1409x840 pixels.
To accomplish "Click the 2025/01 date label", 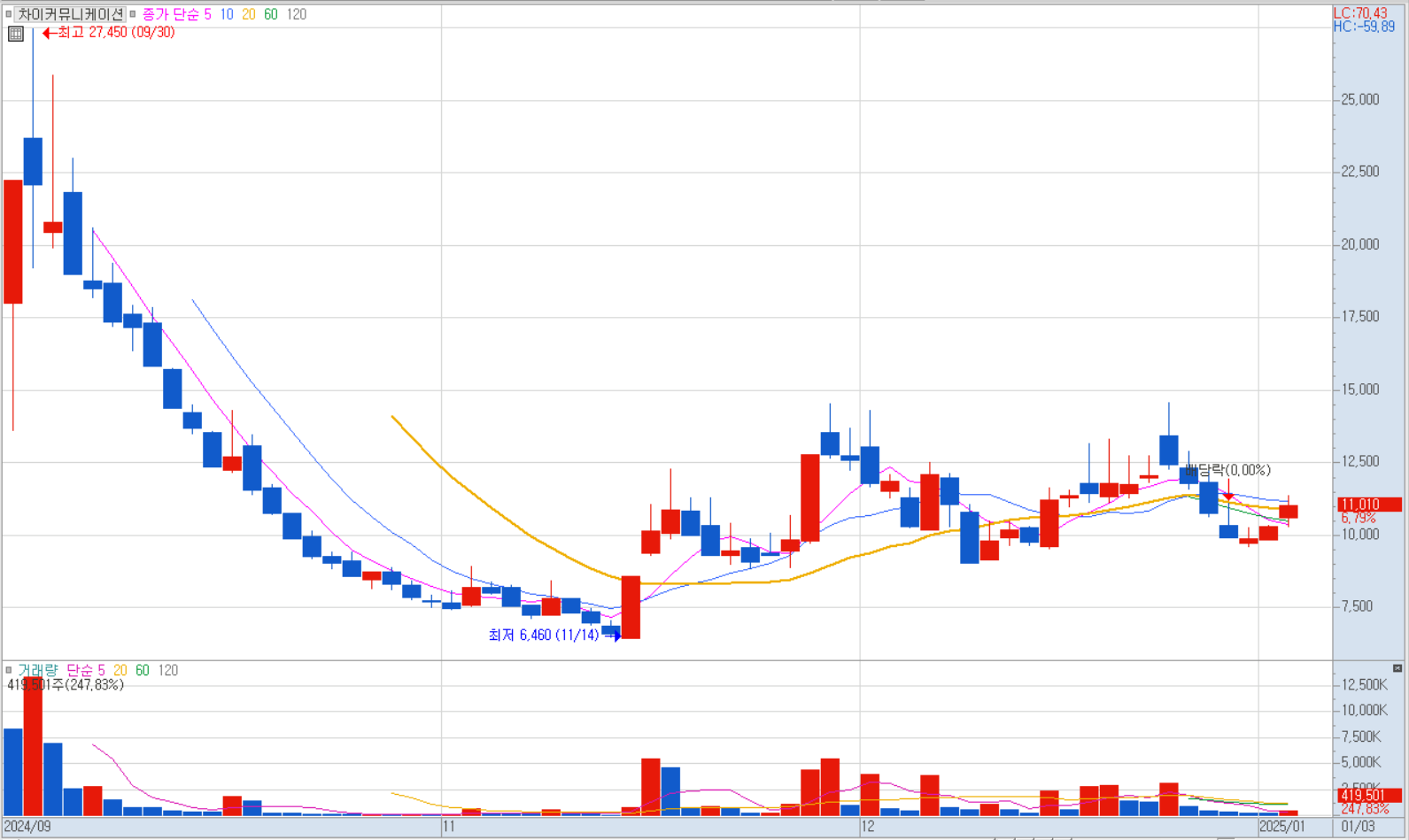I will click(x=1282, y=827).
